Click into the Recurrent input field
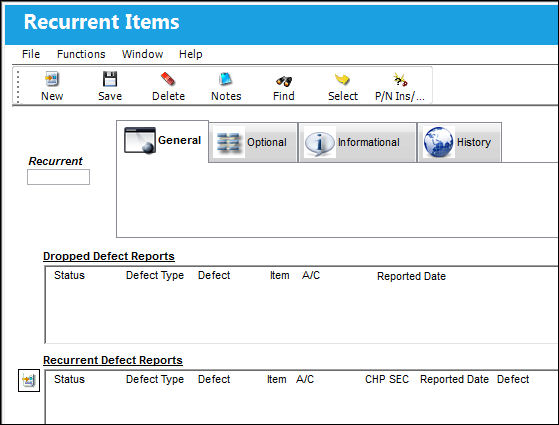 pos(58,177)
